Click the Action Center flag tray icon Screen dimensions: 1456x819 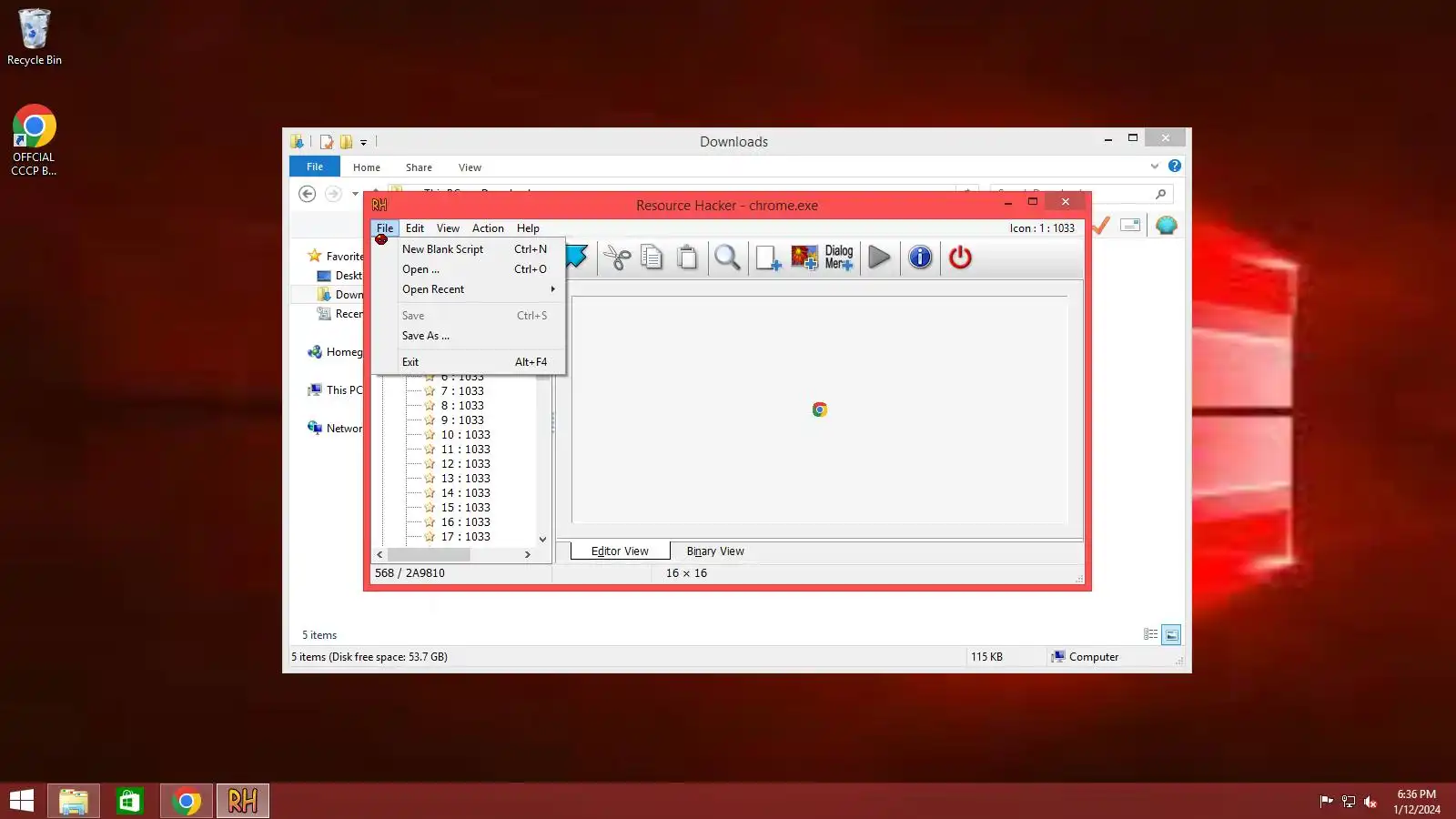pos(1326,801)
